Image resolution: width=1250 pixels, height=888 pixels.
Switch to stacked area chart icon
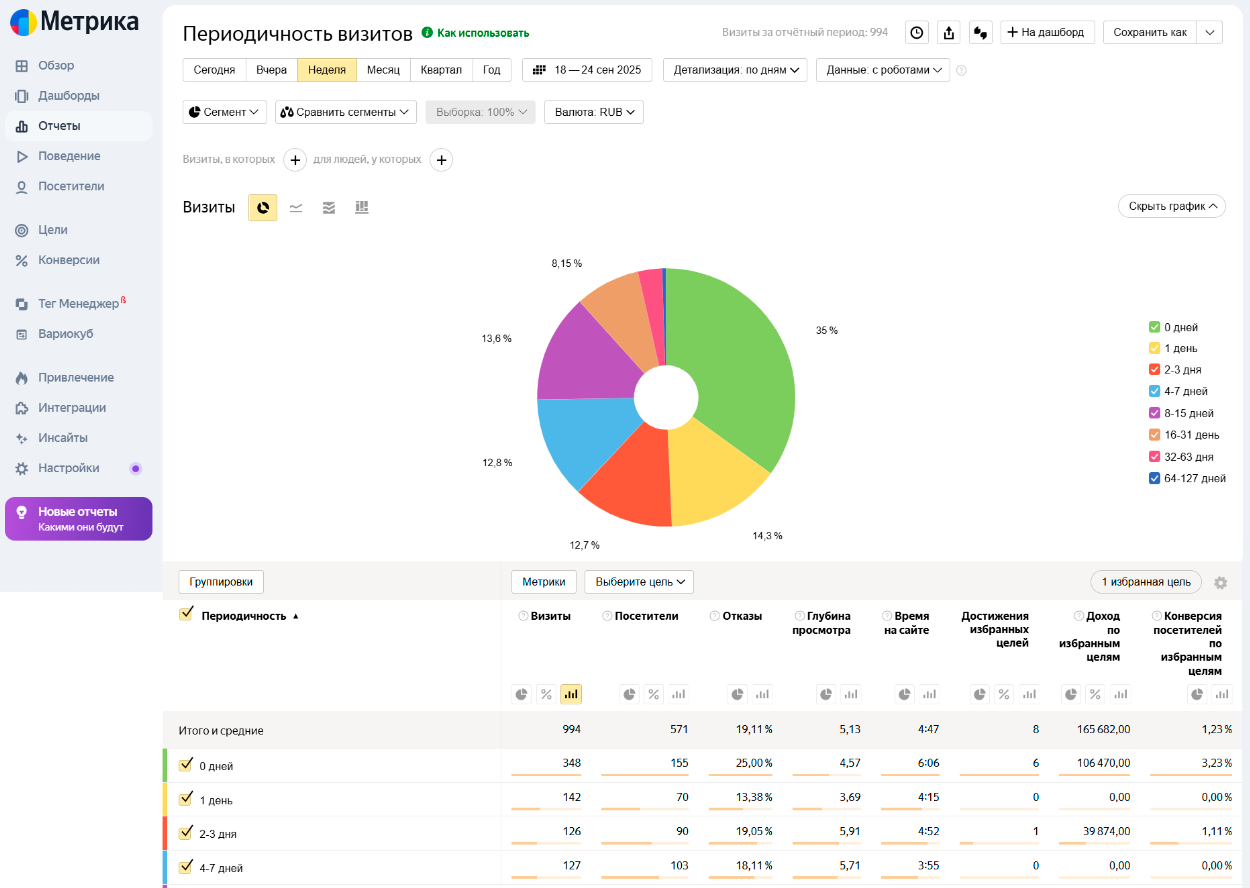[x=329, y=208]
